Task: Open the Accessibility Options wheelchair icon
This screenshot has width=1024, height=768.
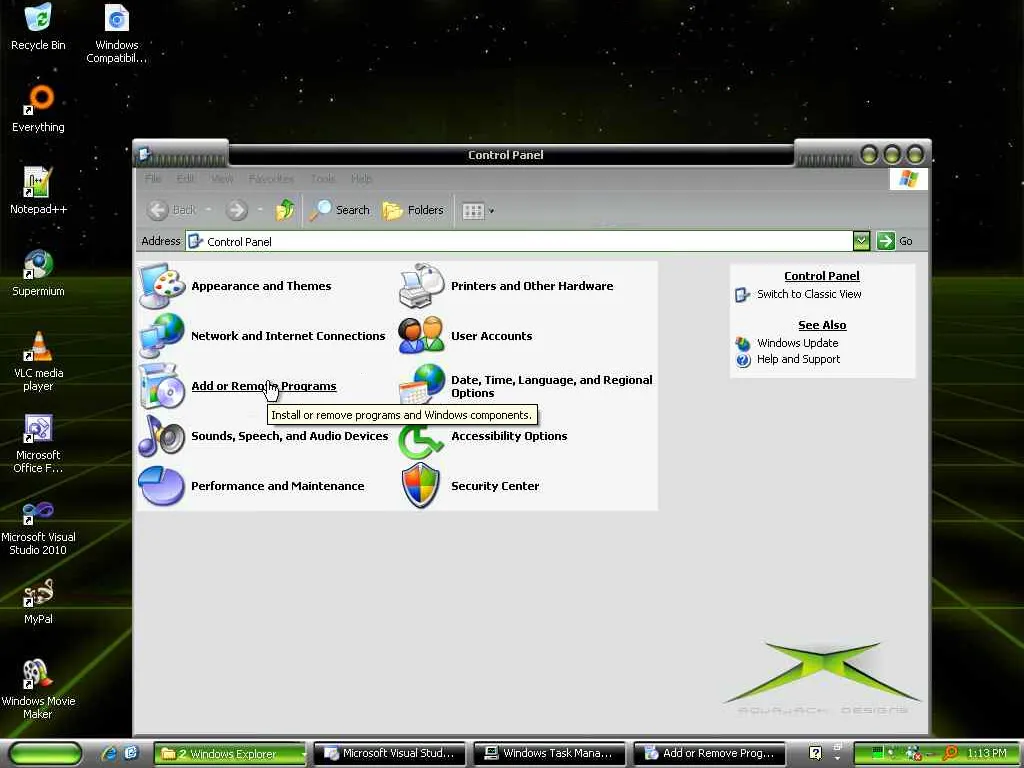Action: click(x=421, y=441)
